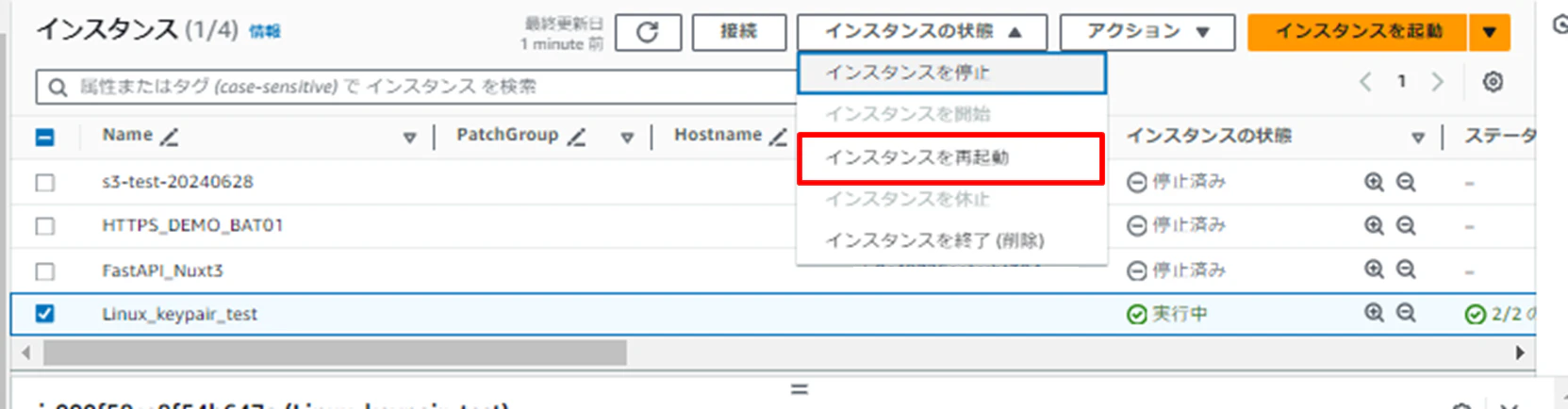Click the Hostname column header
The height and width of the screenshot is (409, 1568).
pos(718,136)
